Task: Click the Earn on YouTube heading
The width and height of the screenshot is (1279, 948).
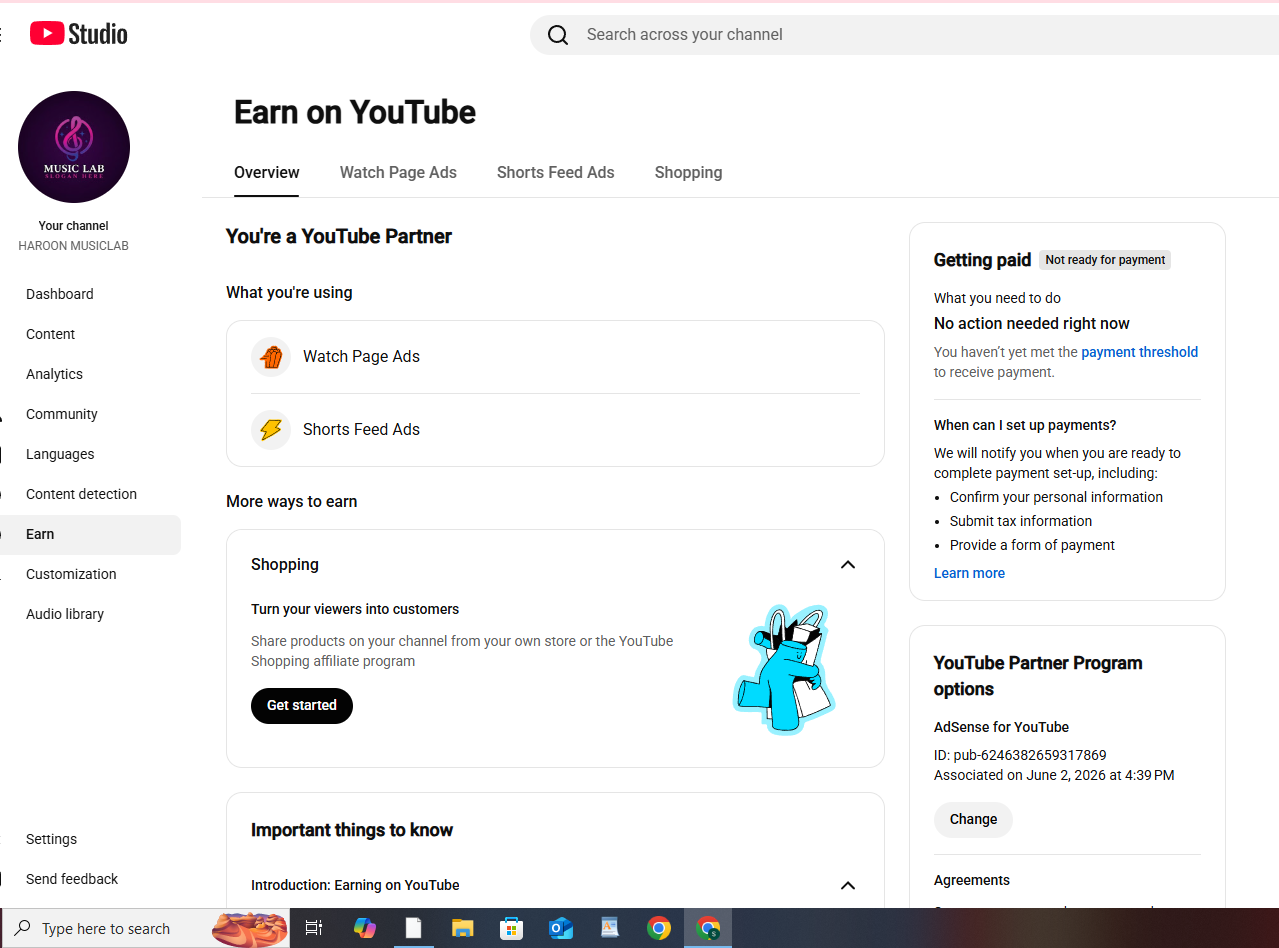Action: point(355,112)
